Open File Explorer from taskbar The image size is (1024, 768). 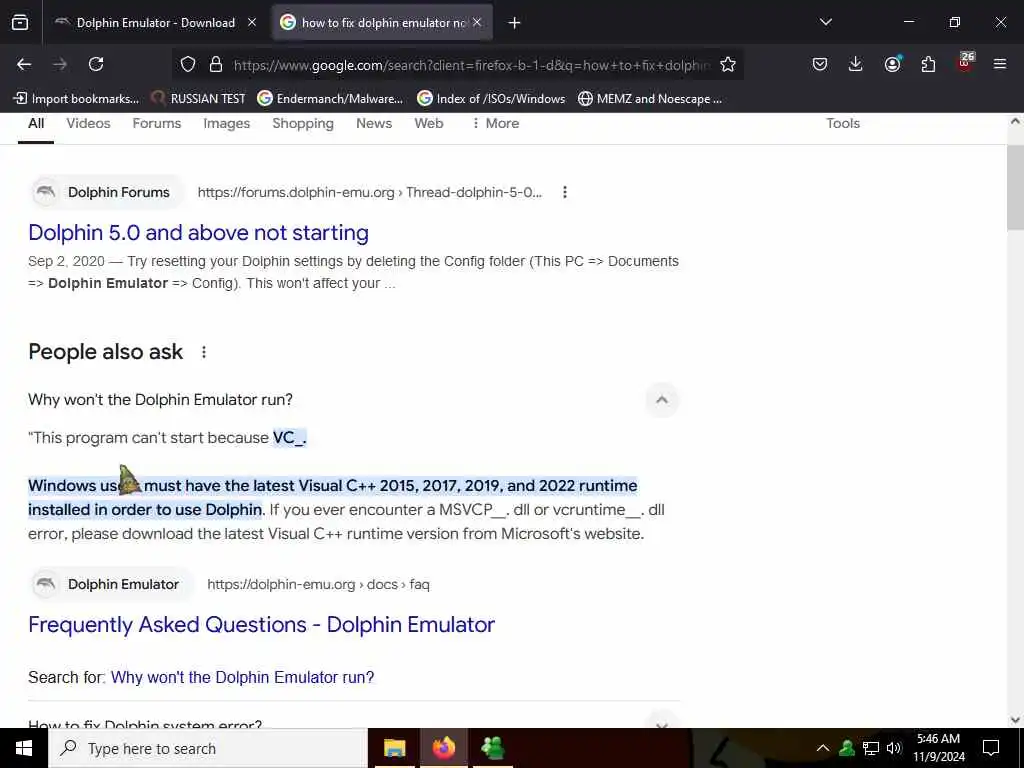pos(394,748)
